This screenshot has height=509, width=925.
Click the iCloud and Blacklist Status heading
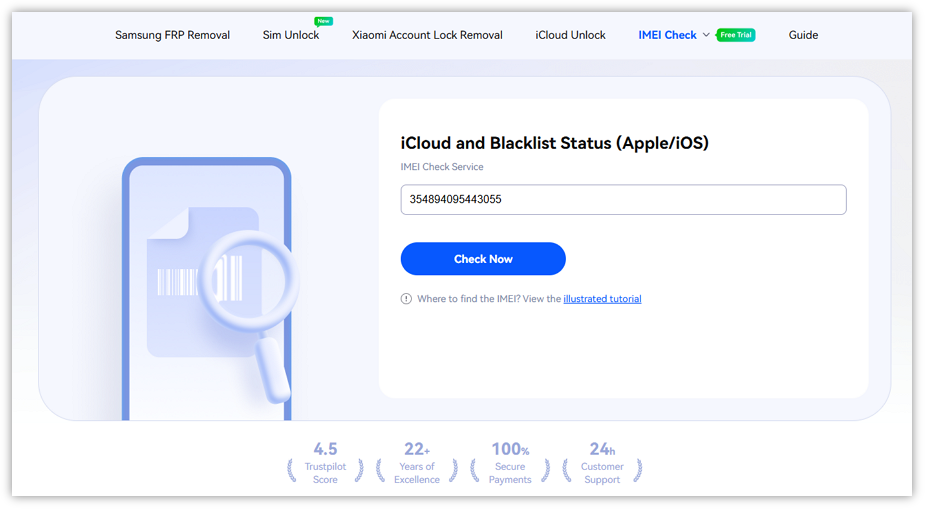coord(555,143)
